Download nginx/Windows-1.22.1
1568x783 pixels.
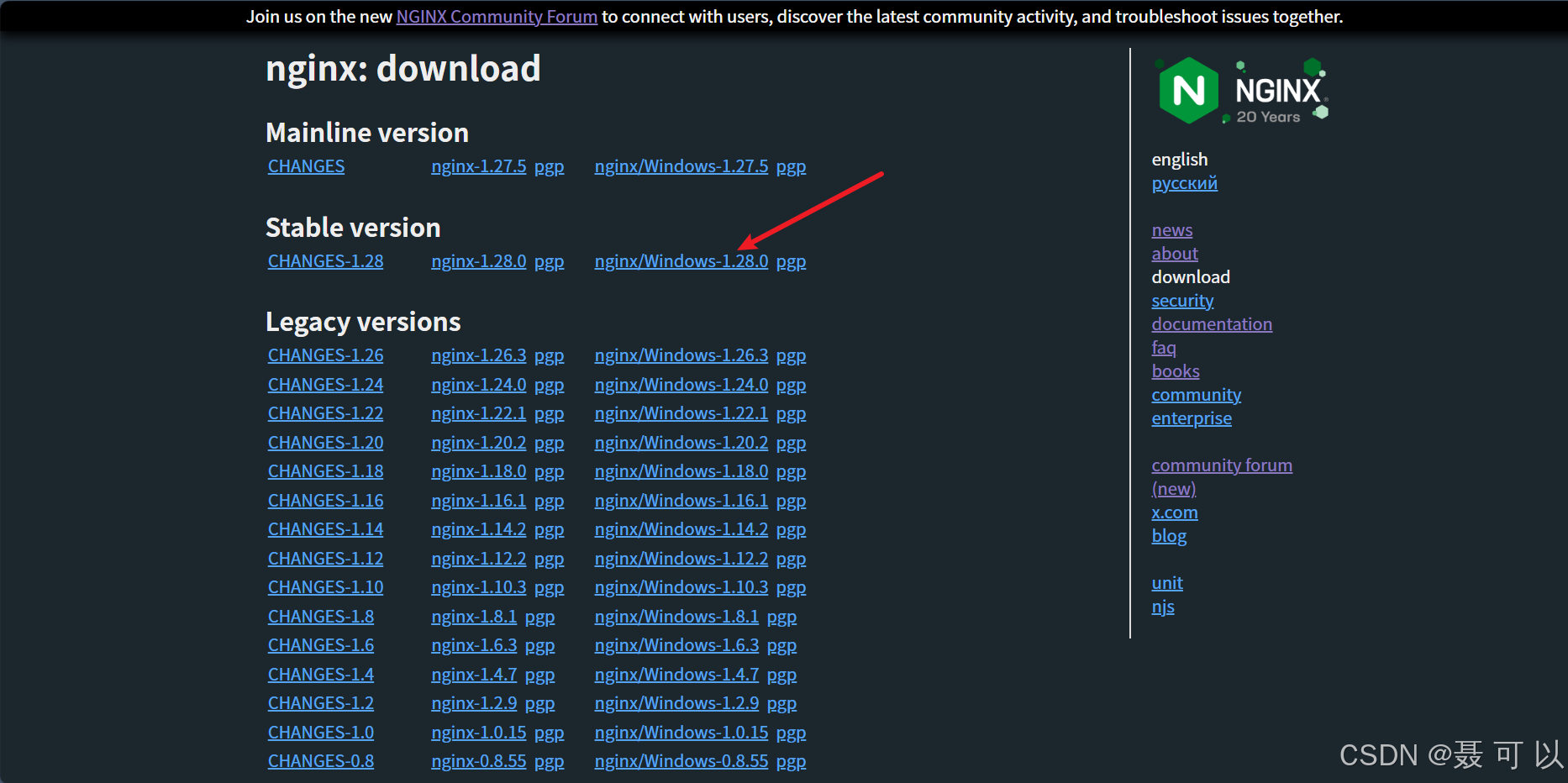coord(681,413)
